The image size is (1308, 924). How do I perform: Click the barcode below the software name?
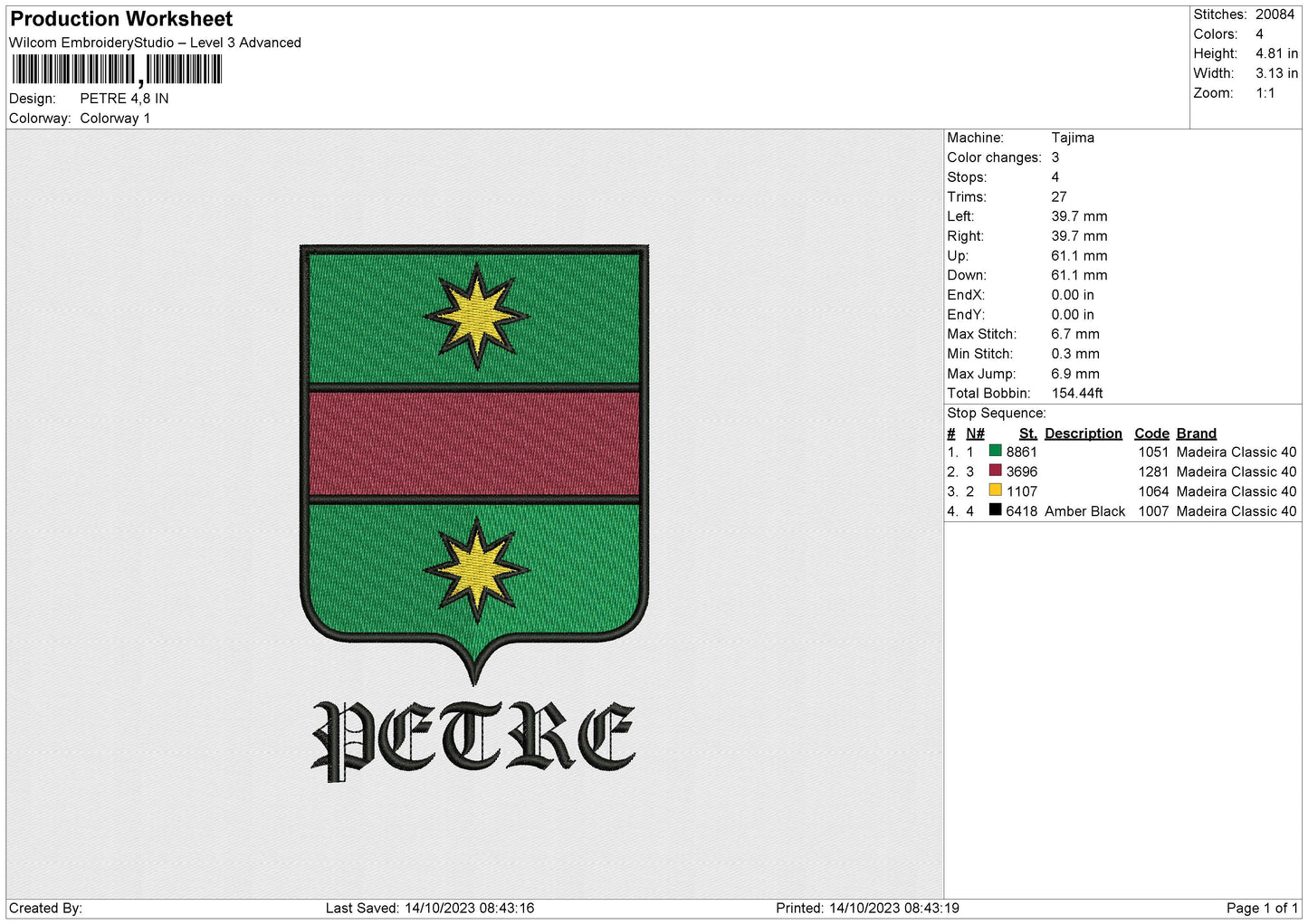[117, 70]
